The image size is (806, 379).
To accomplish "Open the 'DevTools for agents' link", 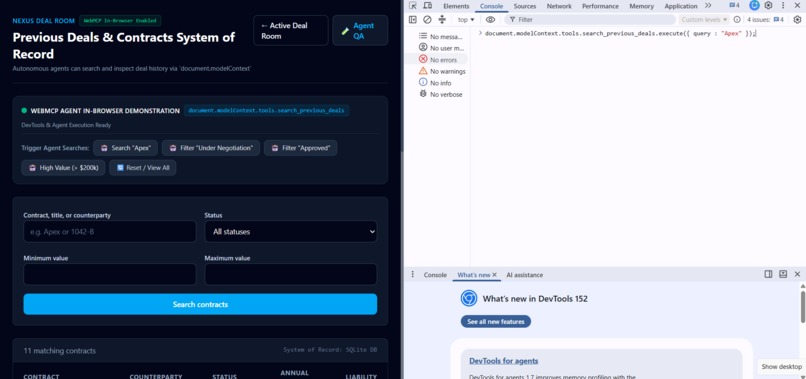I will 504,361.
